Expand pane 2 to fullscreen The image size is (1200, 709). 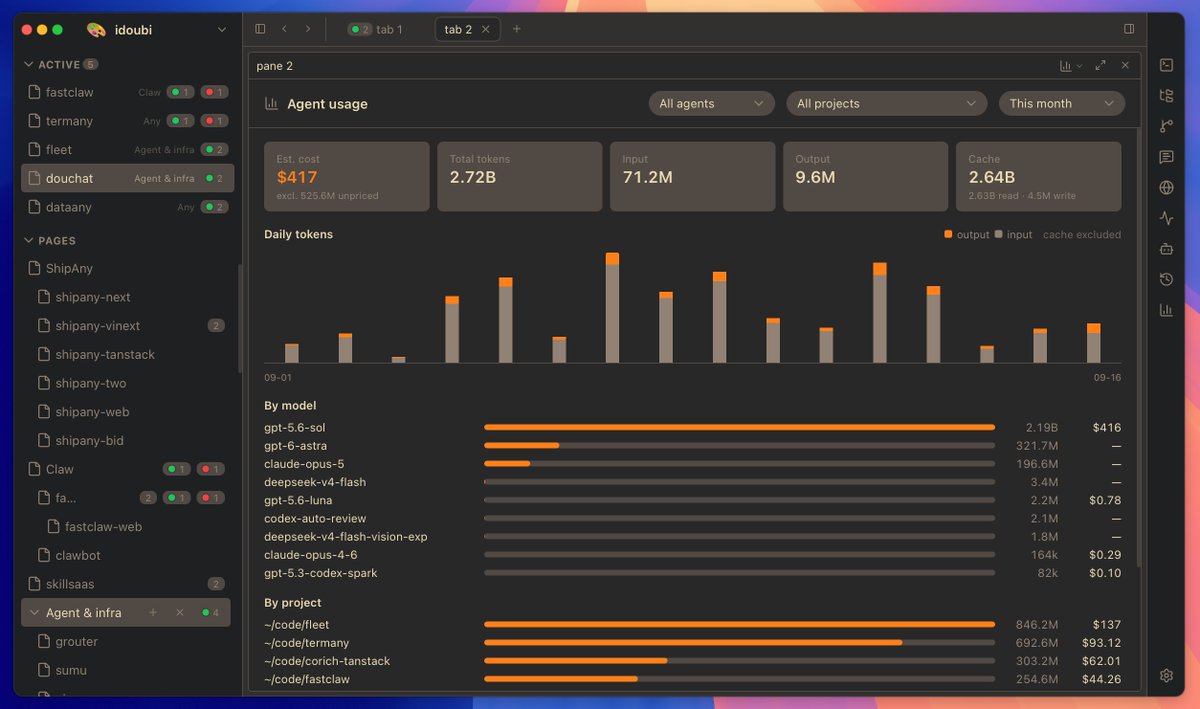[x=1100, y=65]
